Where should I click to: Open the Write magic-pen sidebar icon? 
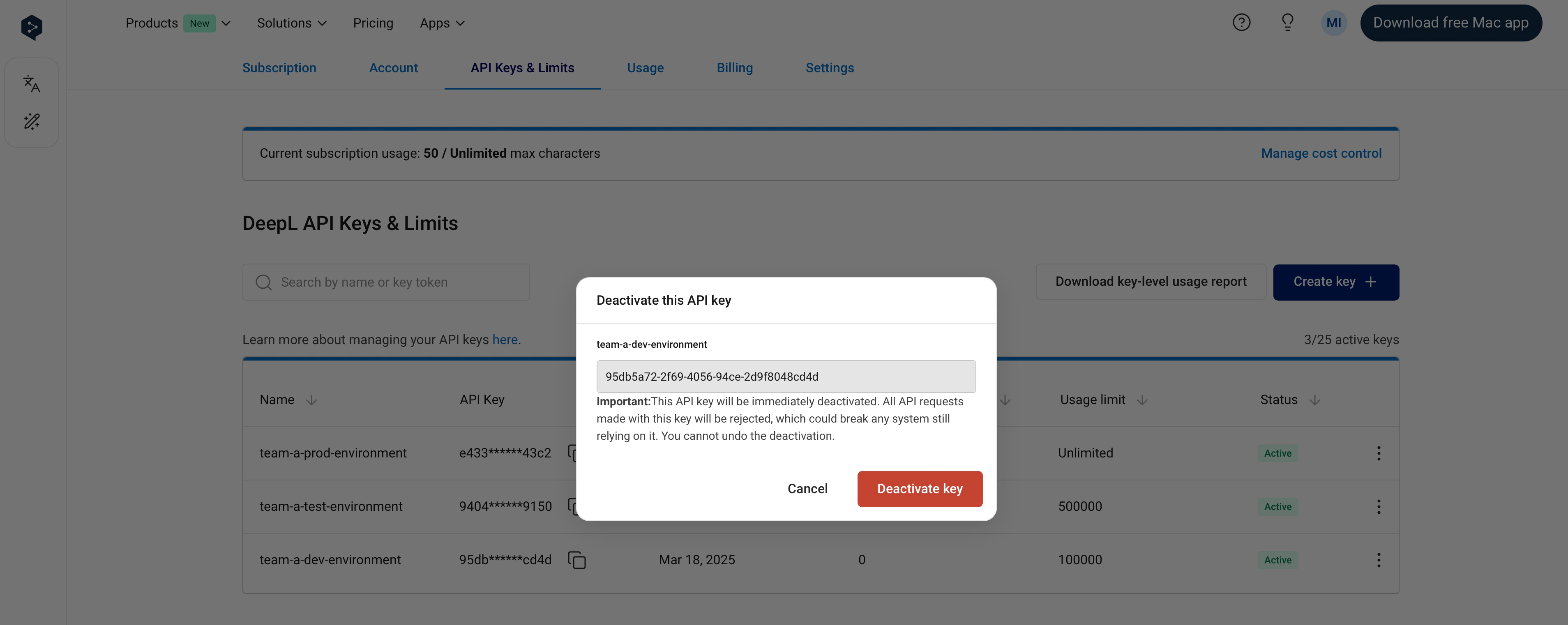tap(32, 122)
